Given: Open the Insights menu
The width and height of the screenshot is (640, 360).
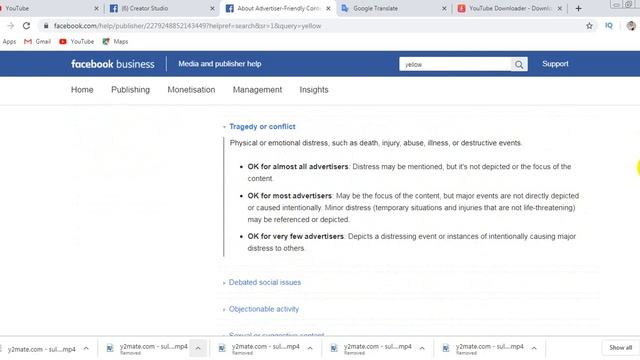Looking at the screenshot, I should pyautogui.click(x=314, y=90).
